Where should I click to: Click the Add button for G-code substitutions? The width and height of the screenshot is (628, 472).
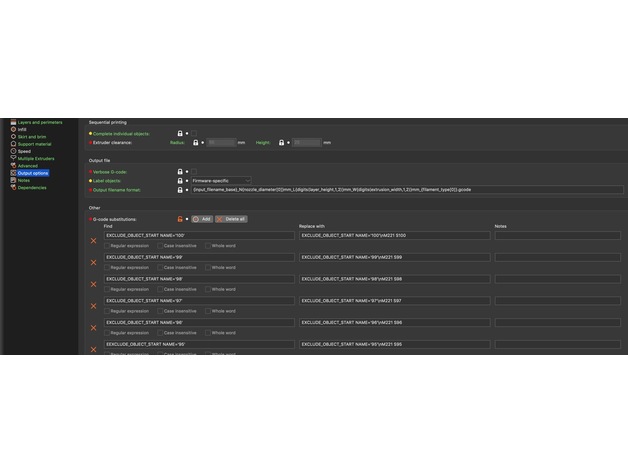coord(202,218)
